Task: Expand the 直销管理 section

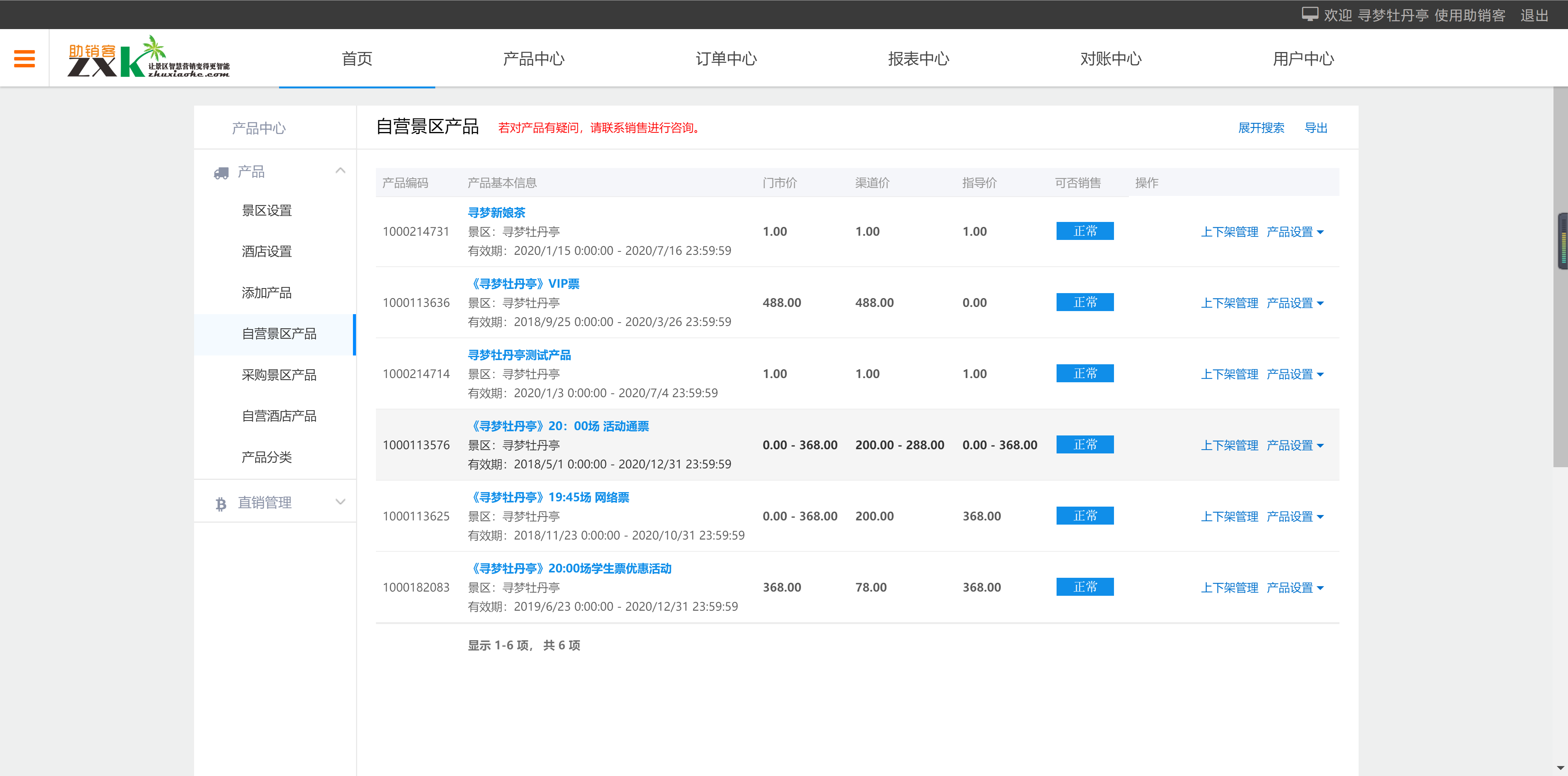Action: point(340,502)
